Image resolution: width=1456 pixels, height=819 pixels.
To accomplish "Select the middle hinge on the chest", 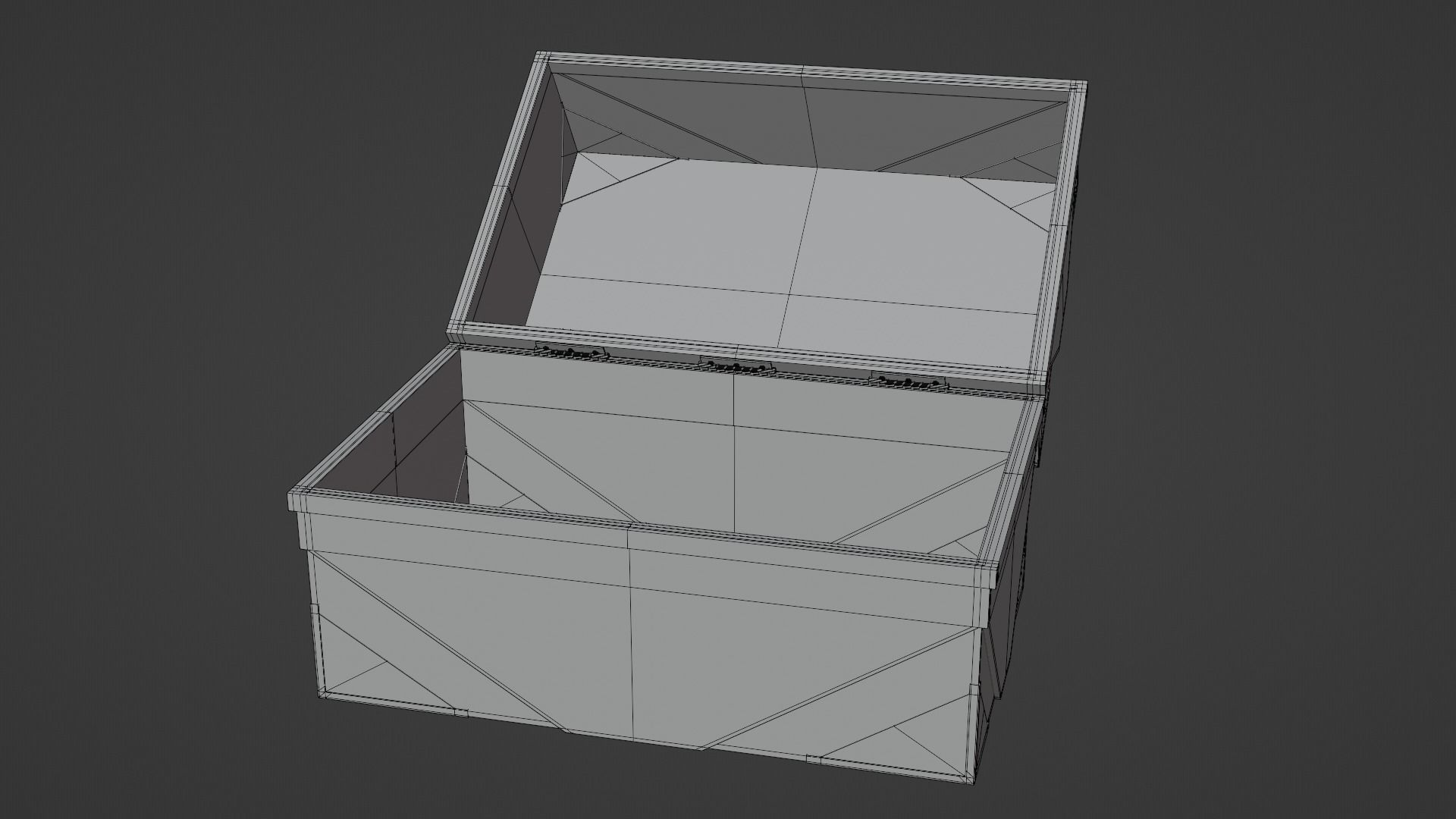I will pos(739,366).
